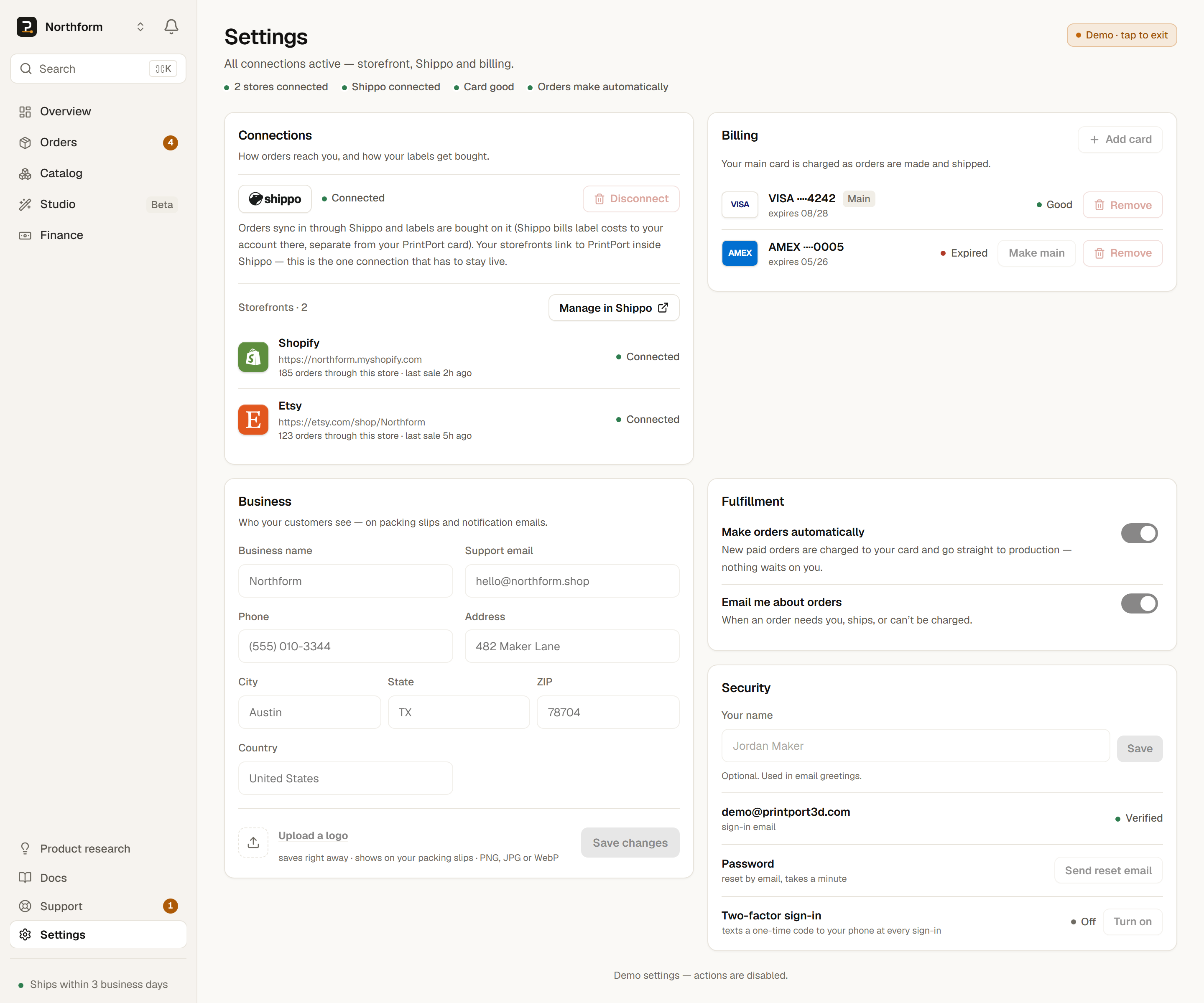Open notifications bell

click(171, 26)
